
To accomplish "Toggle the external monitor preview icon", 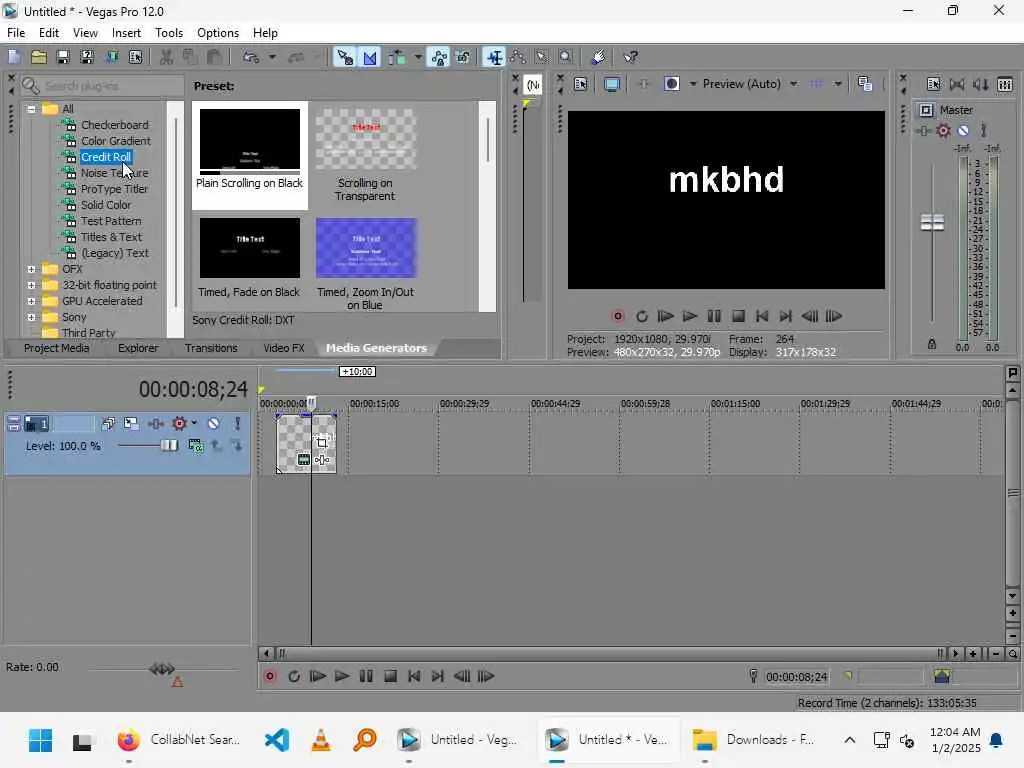I will click(612, 84).
